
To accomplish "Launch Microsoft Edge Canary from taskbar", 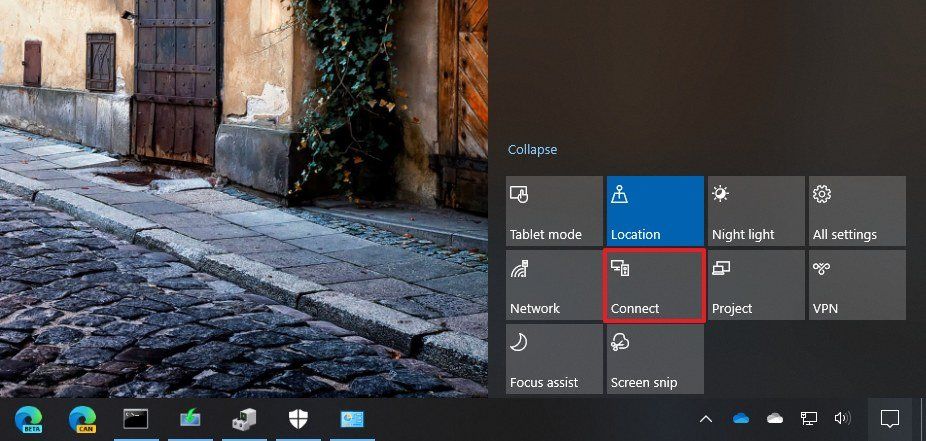I will (x=82, y=419).
